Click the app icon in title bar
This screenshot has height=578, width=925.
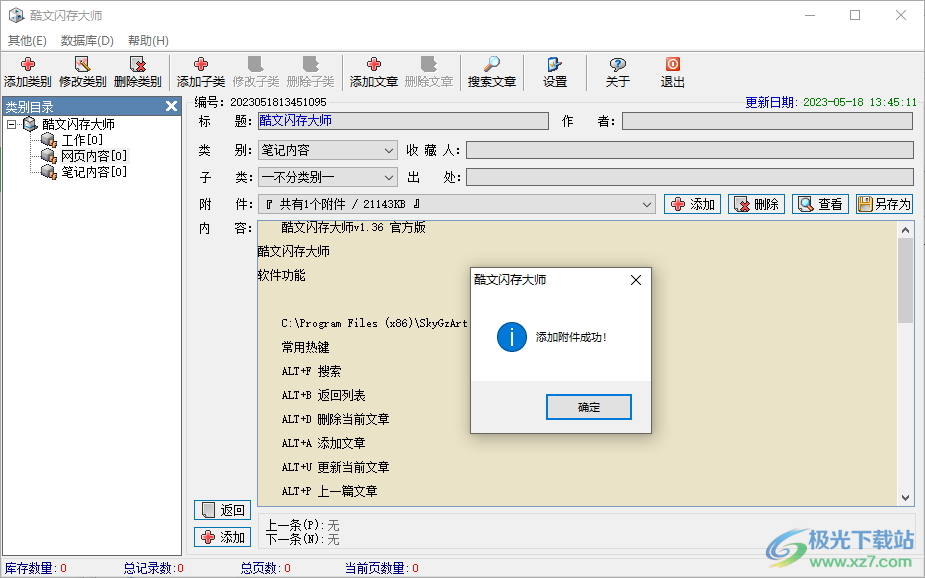point(16,15)
